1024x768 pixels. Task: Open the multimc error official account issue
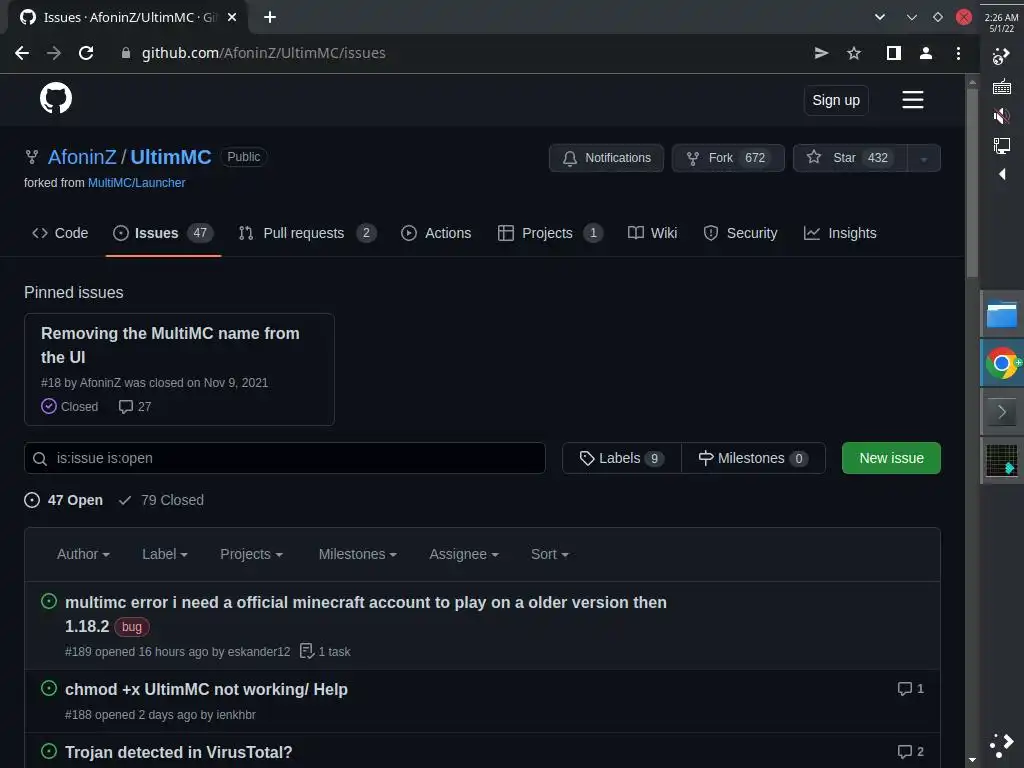point(366,614)
